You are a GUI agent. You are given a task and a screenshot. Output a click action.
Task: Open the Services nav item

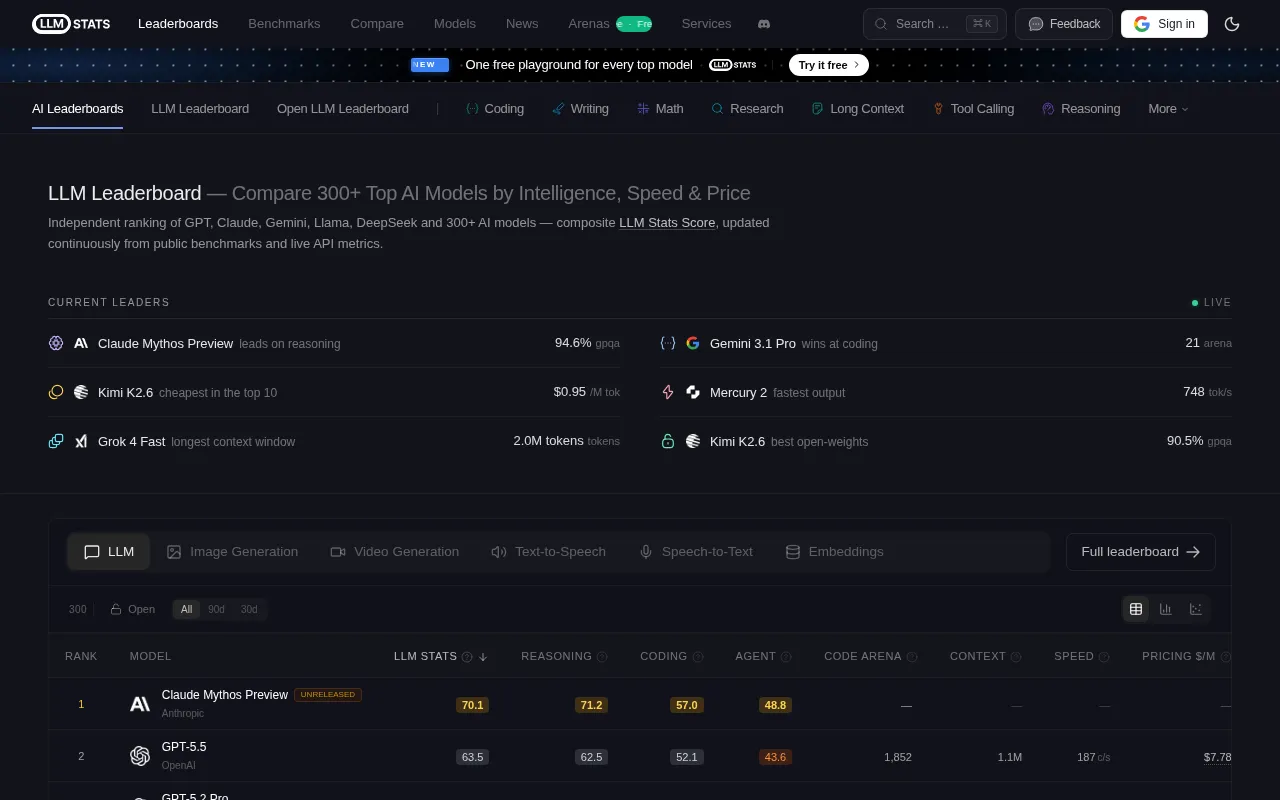(706, 24)
